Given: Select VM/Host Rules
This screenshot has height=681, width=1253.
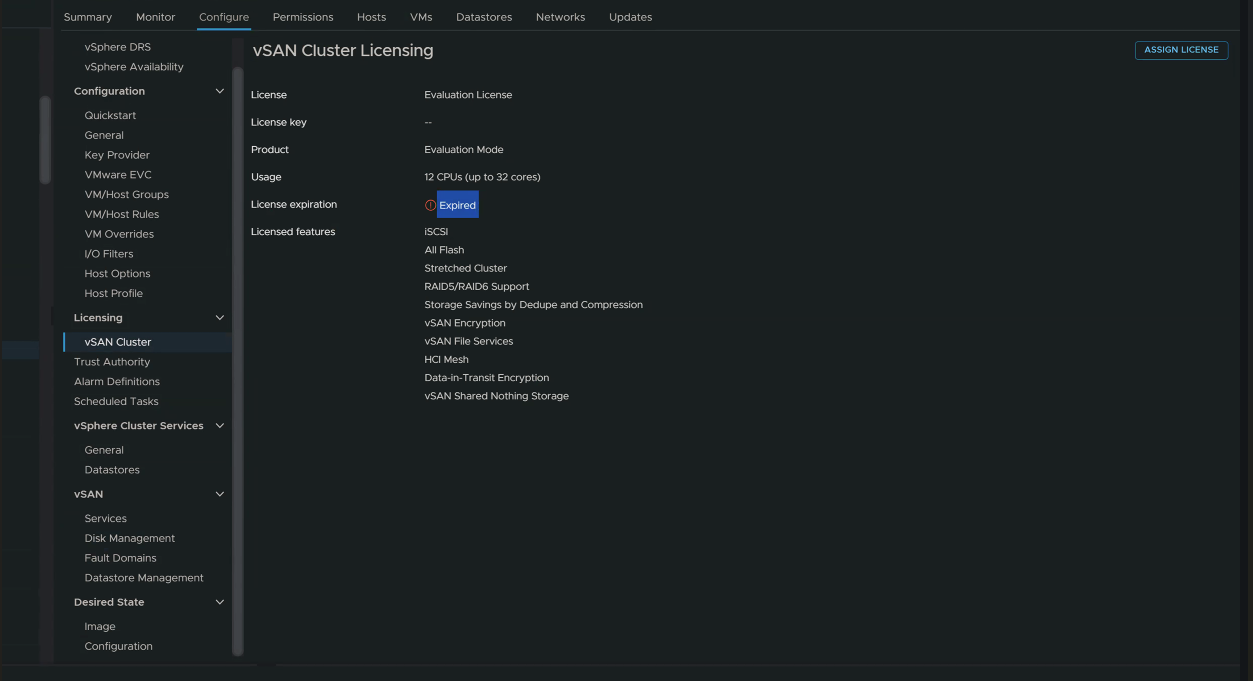Looking at the screenshot, I should (122, 214).
